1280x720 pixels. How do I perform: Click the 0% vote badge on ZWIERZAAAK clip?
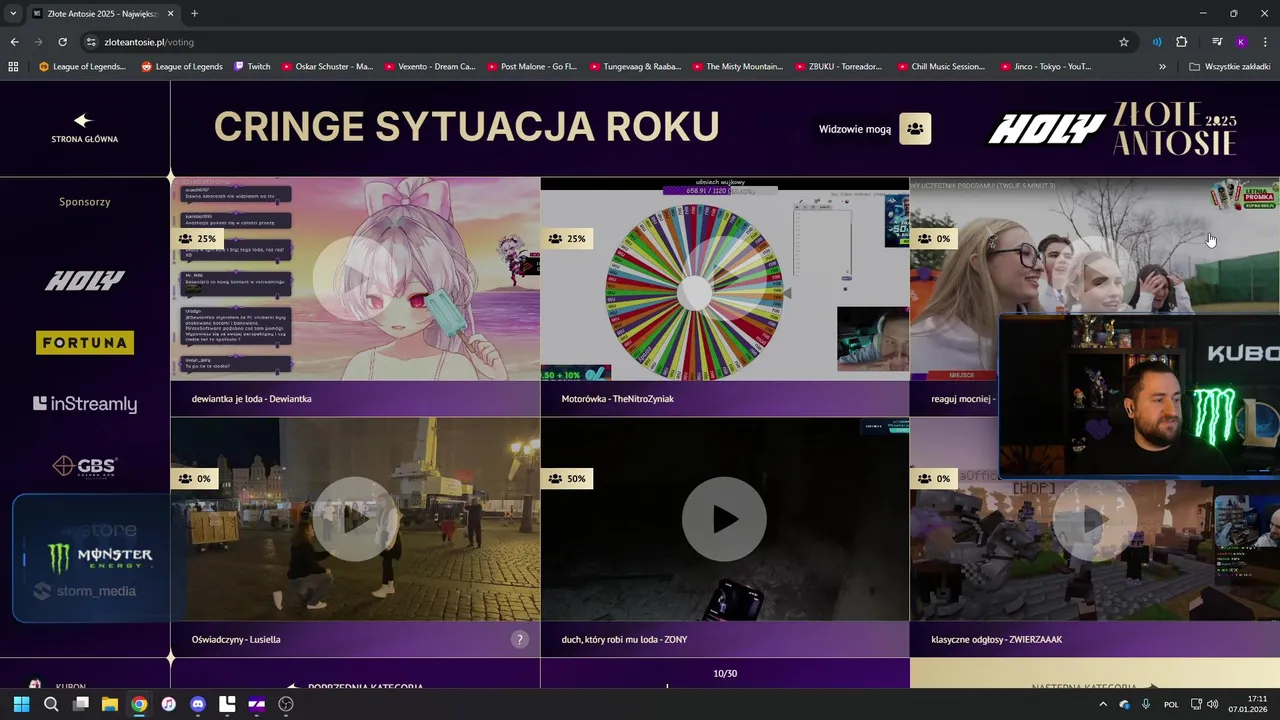pyautogui.click(x=934, y=479)
